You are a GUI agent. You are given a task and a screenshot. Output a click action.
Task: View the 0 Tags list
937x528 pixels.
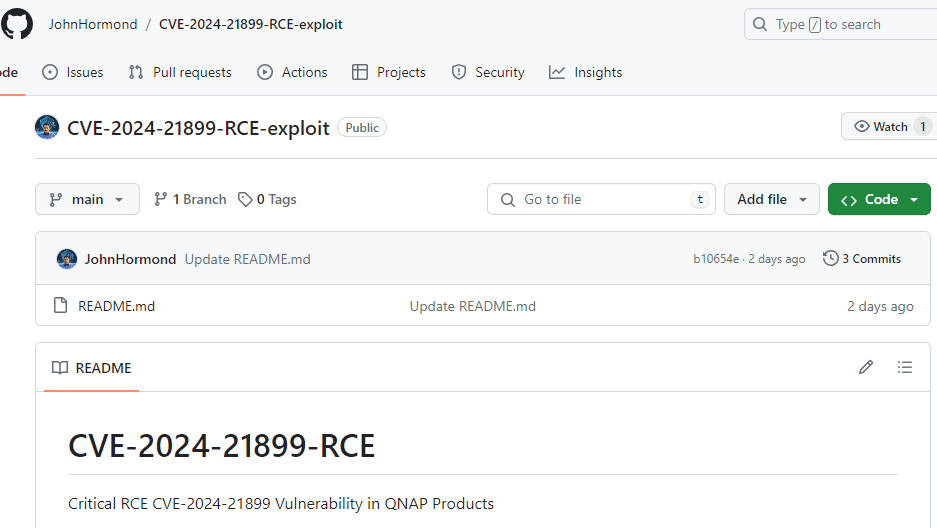267,199
